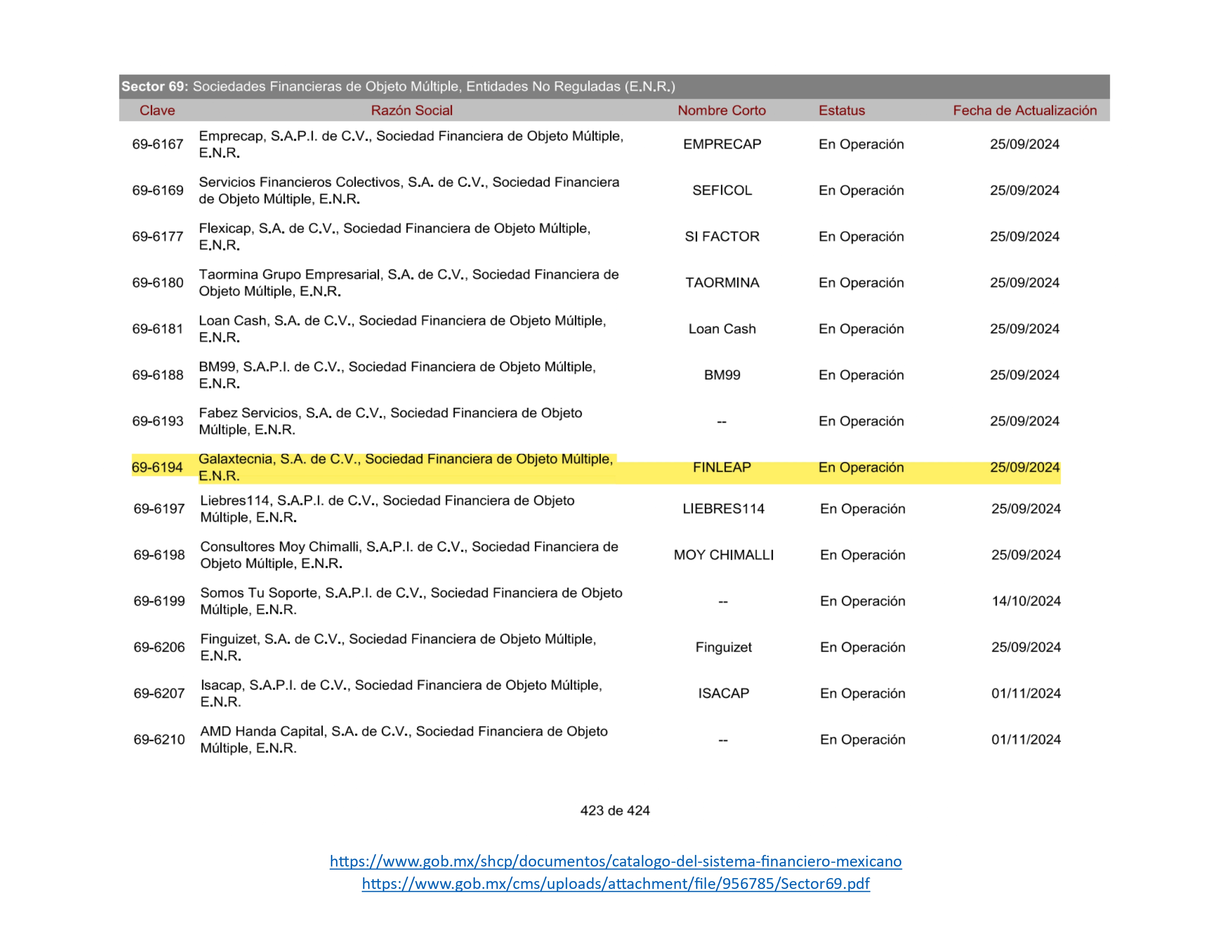The height and width of the screenshot is (952, 1232).
Task: Click the Fecha de Actualización header
Action: [1025, 111]
